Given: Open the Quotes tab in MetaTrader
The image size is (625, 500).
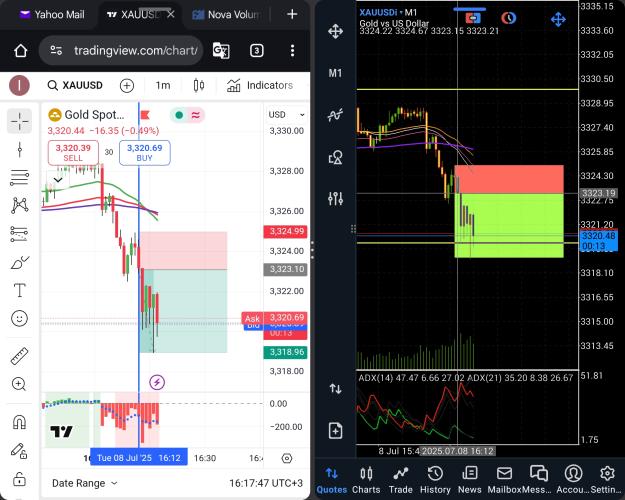Looking at the screenshot, I should [x=332, y=480].
